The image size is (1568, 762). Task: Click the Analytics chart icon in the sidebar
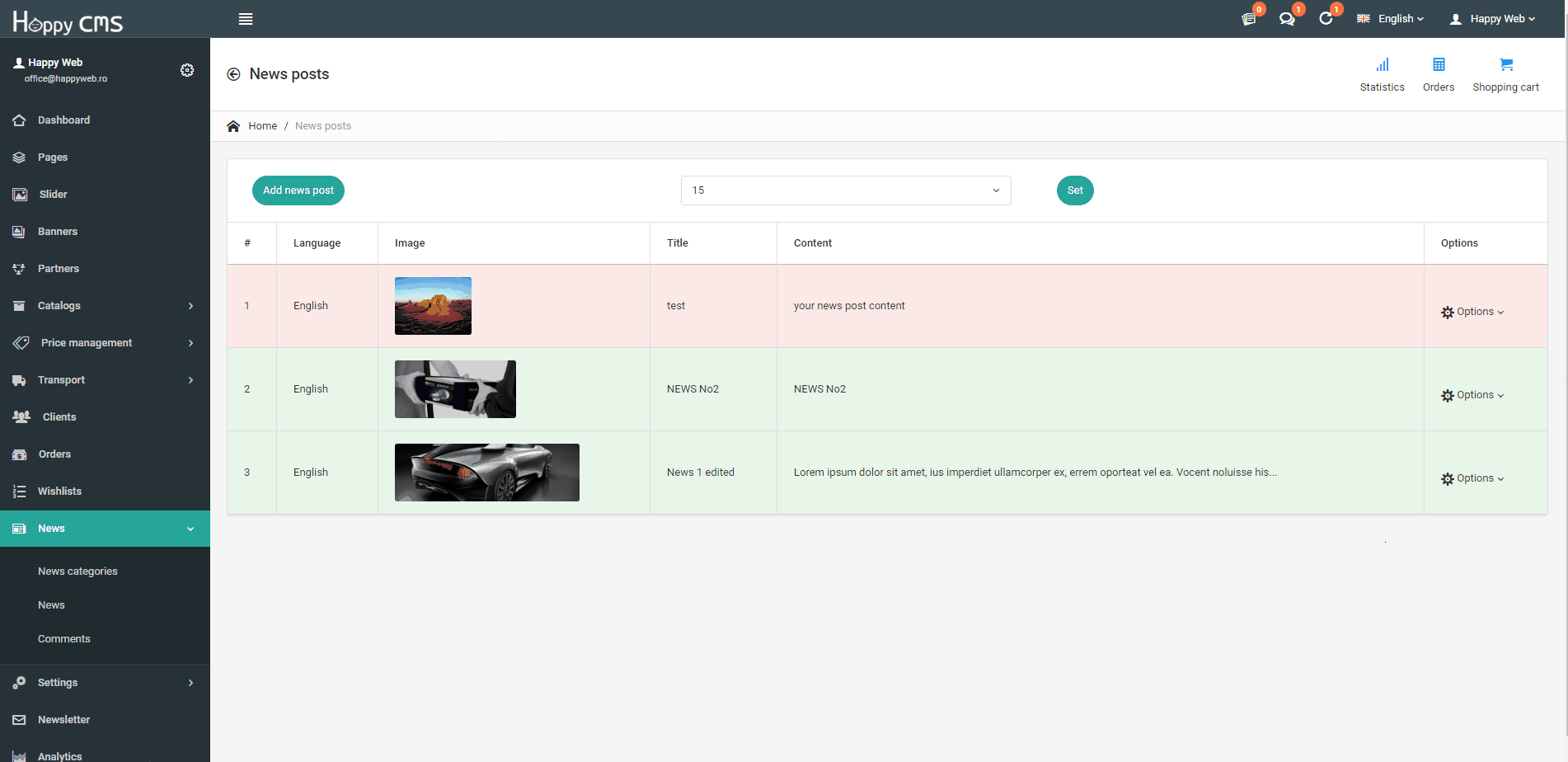coord(19,756)
